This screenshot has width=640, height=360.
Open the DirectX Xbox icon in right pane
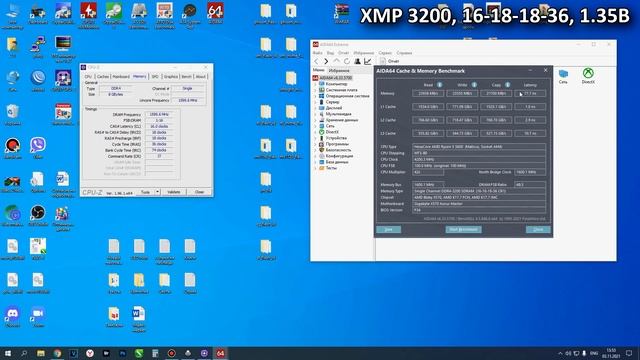(588, 76)
